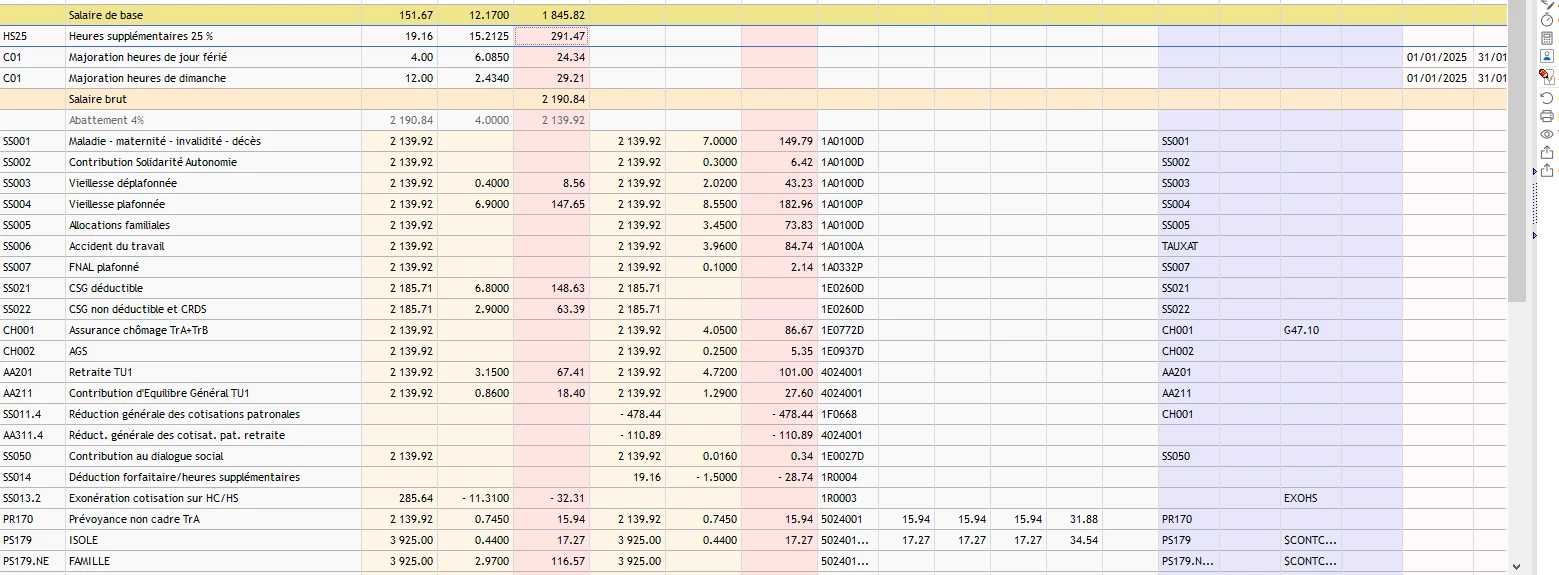1559x575 pixels.
Task: Toggle the eye preview icon
Action: [1547, 134]
